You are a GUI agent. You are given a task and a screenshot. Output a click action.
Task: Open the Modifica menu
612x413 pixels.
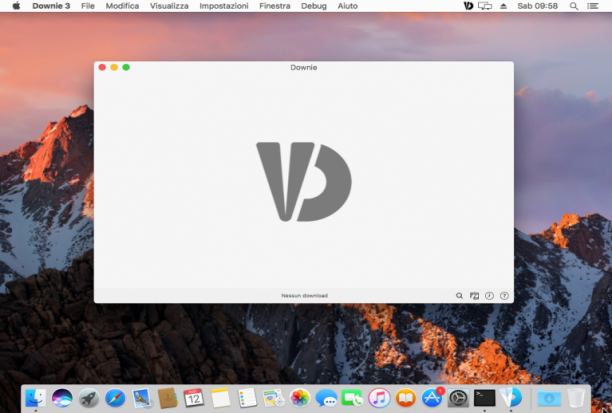coord(122,6)
